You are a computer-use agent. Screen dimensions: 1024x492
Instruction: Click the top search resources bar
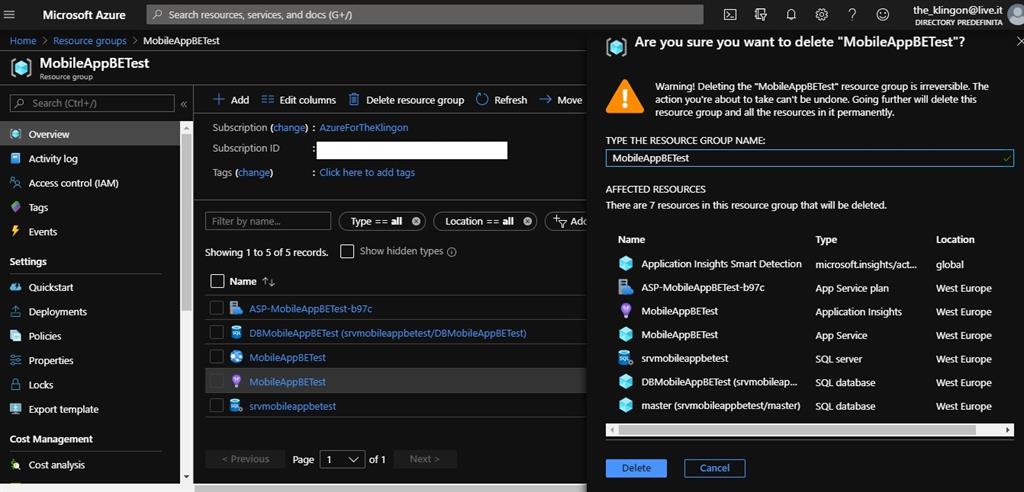(x=424, y=14)
